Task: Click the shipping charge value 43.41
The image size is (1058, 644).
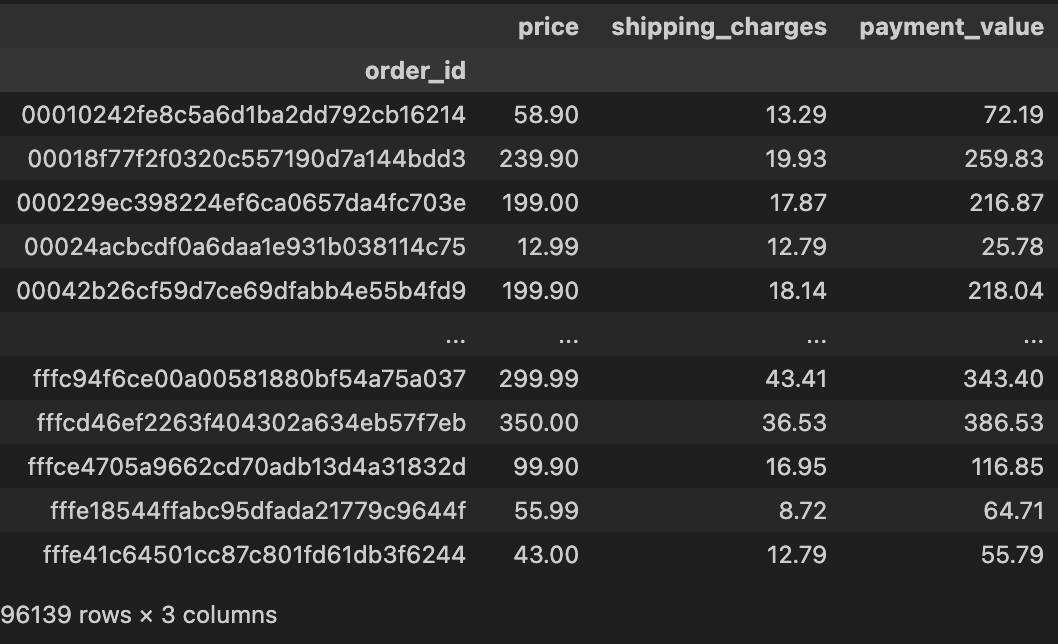Action: coord(796,378)
